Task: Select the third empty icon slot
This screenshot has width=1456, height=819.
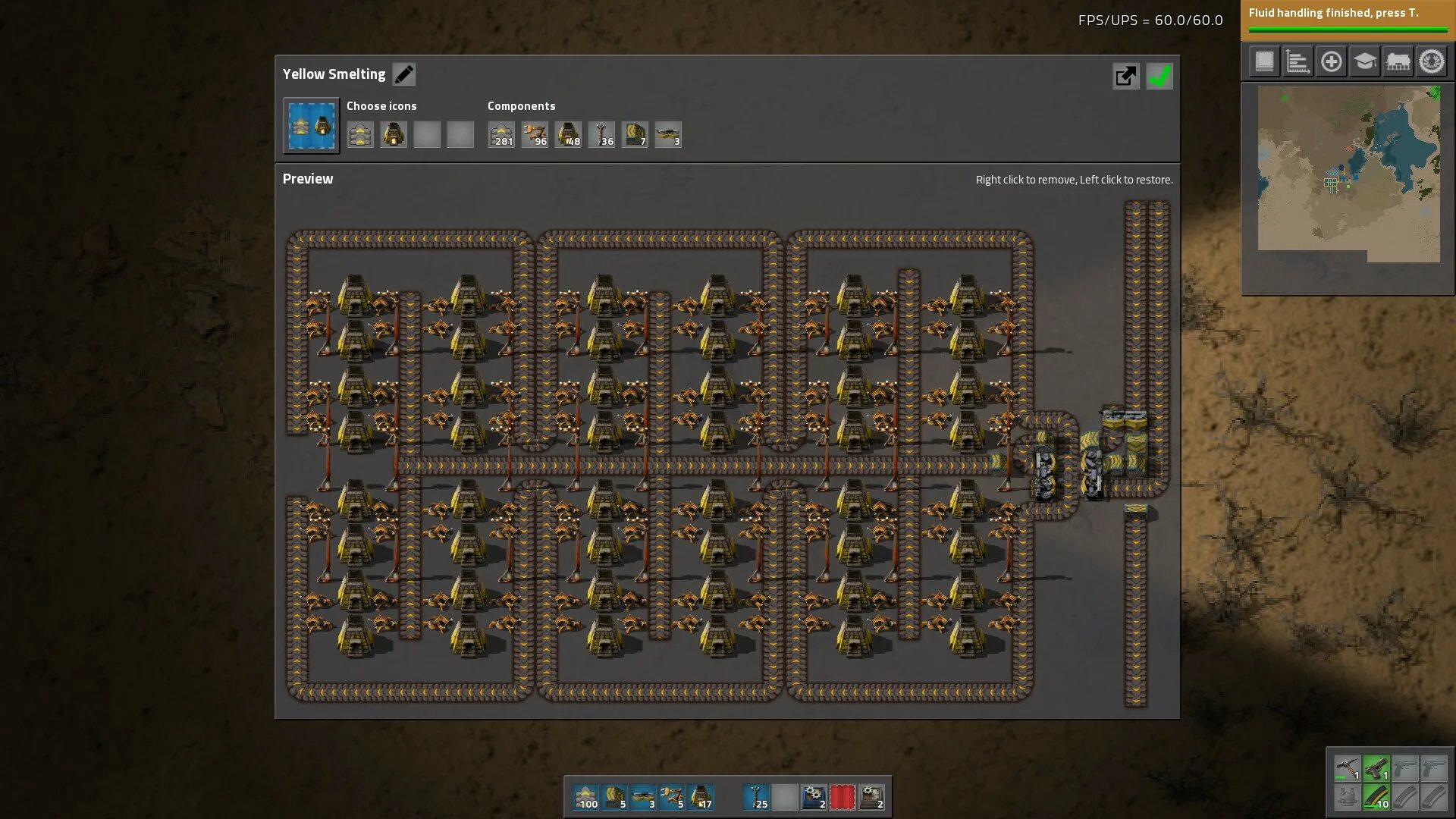Action: (x=427, y=135)
